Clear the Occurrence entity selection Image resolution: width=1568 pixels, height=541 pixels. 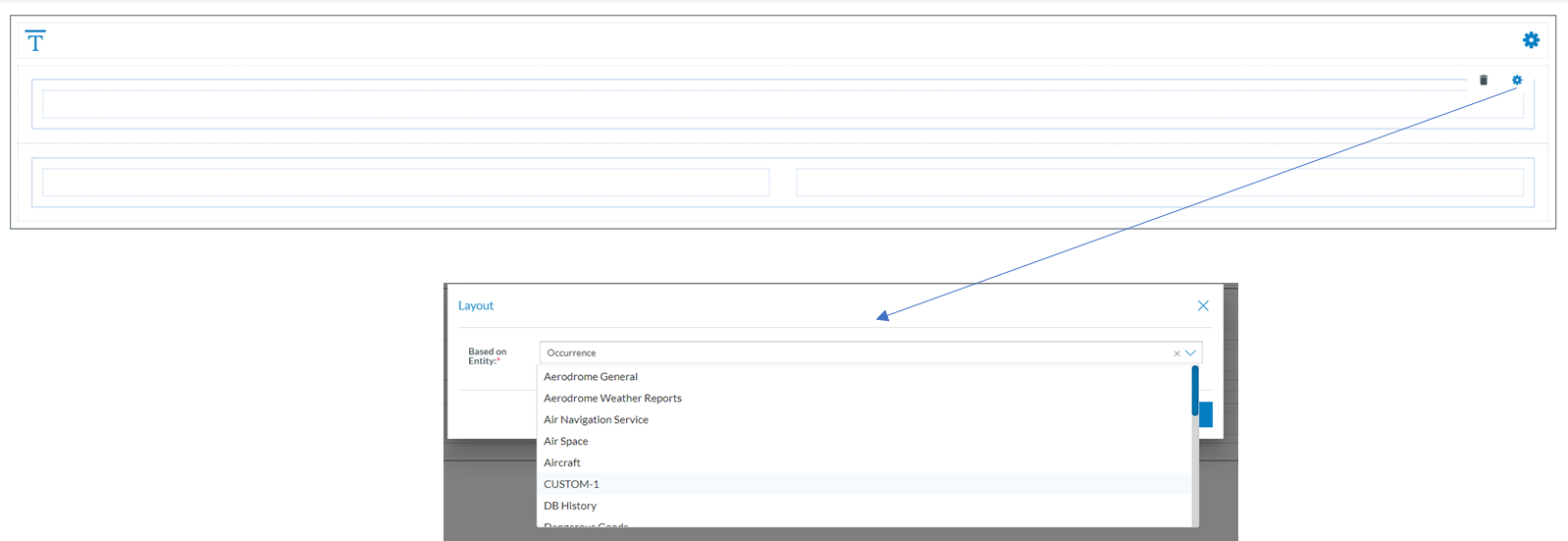[x=1176, y=353]
